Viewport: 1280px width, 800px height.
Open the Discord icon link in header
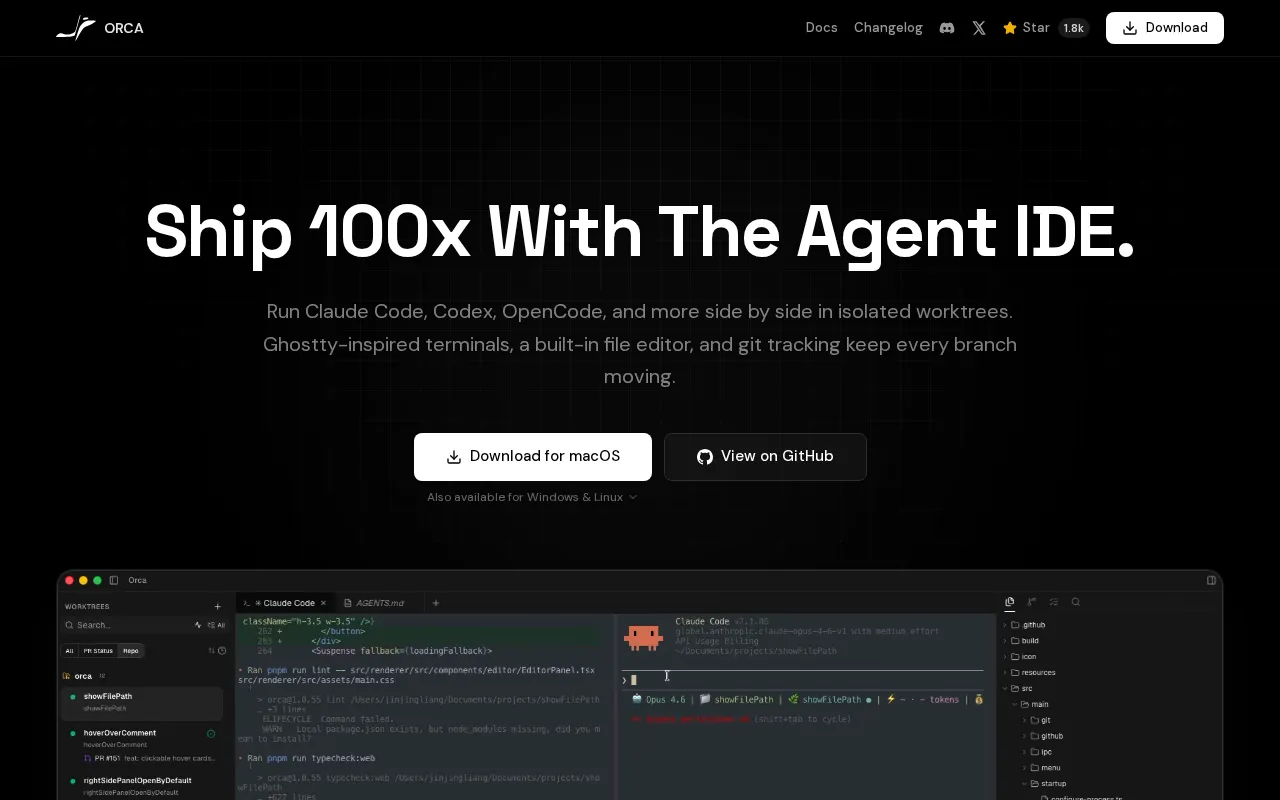(947, 28)
